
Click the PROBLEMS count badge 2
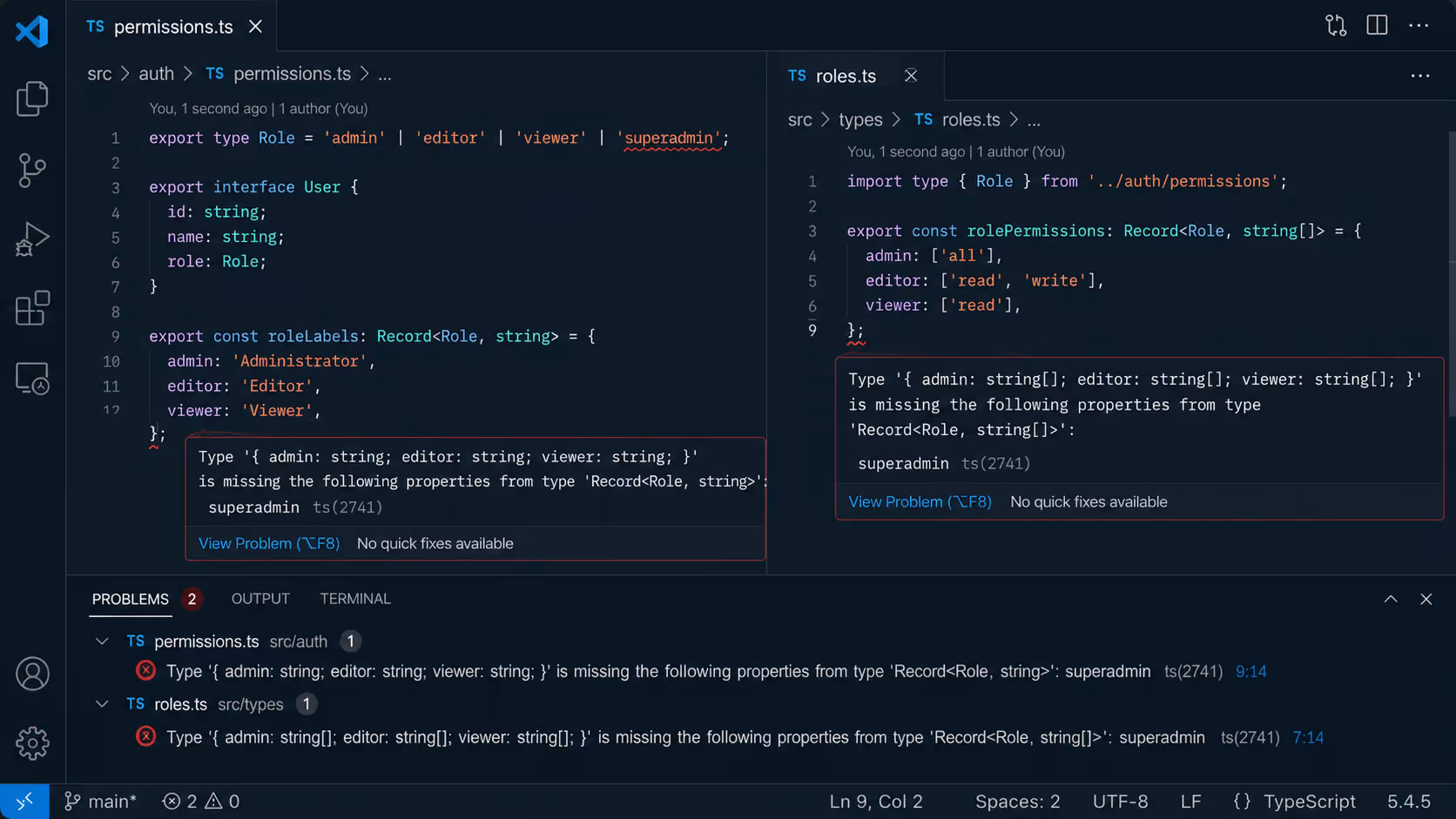(192, 599)
